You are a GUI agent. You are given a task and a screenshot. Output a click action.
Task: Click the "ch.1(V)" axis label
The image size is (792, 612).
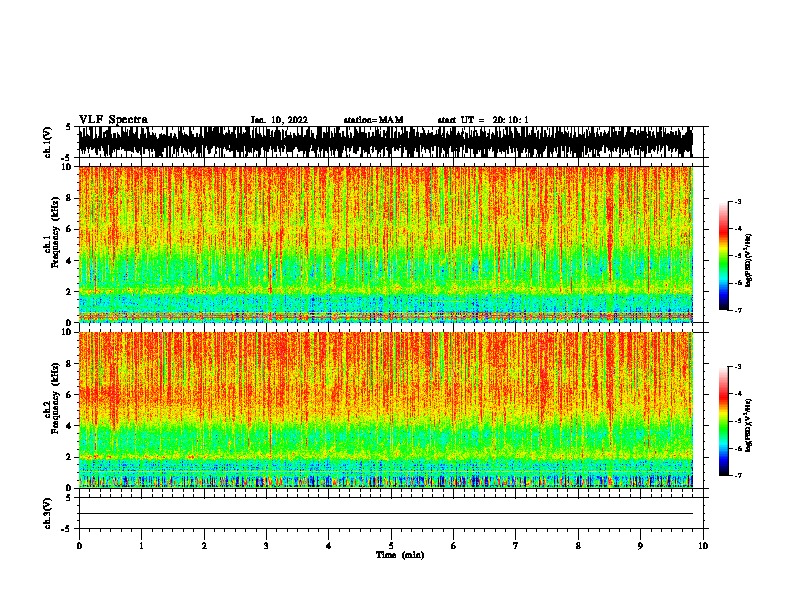pos(48,142)
